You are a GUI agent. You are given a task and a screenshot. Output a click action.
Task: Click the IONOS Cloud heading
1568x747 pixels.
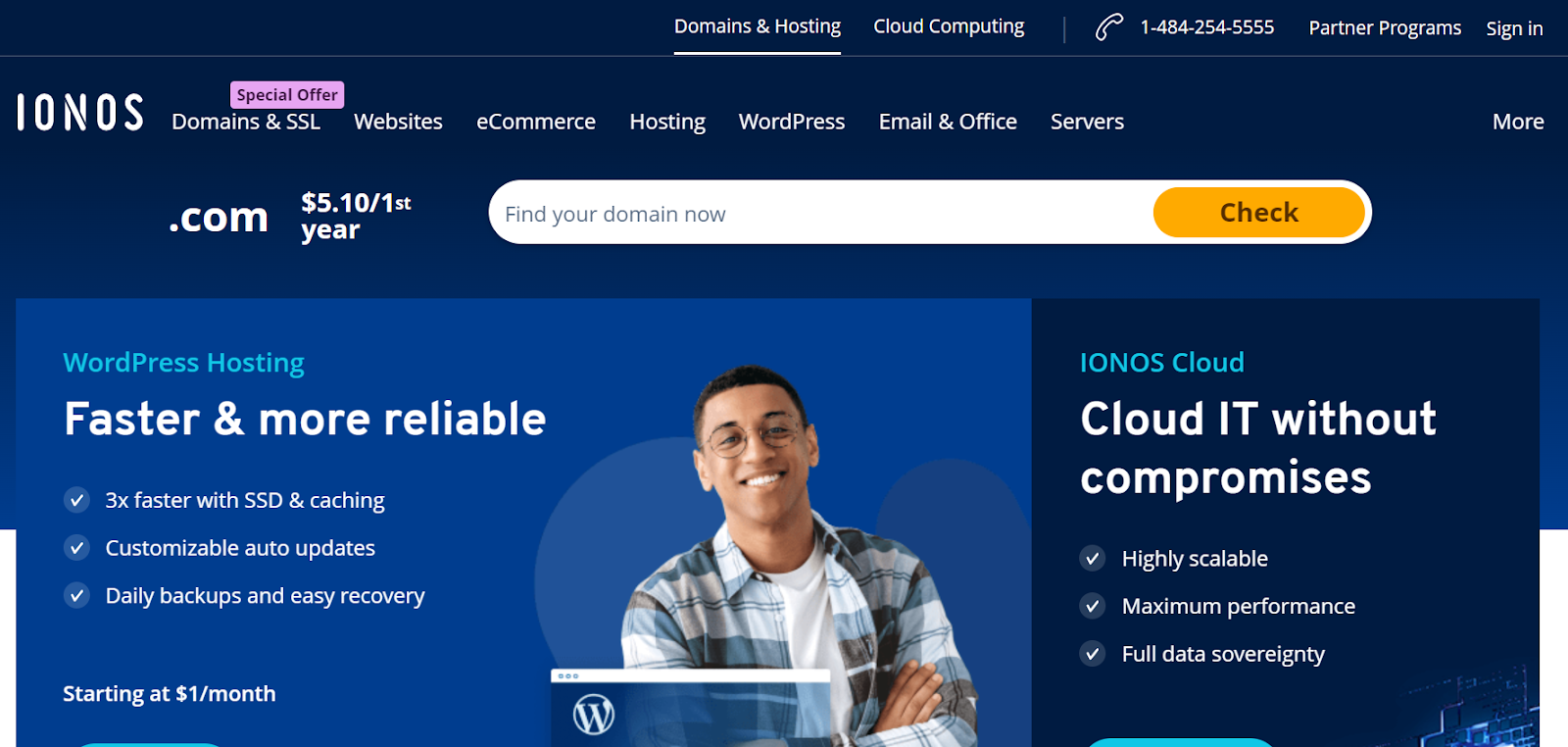1162,363
